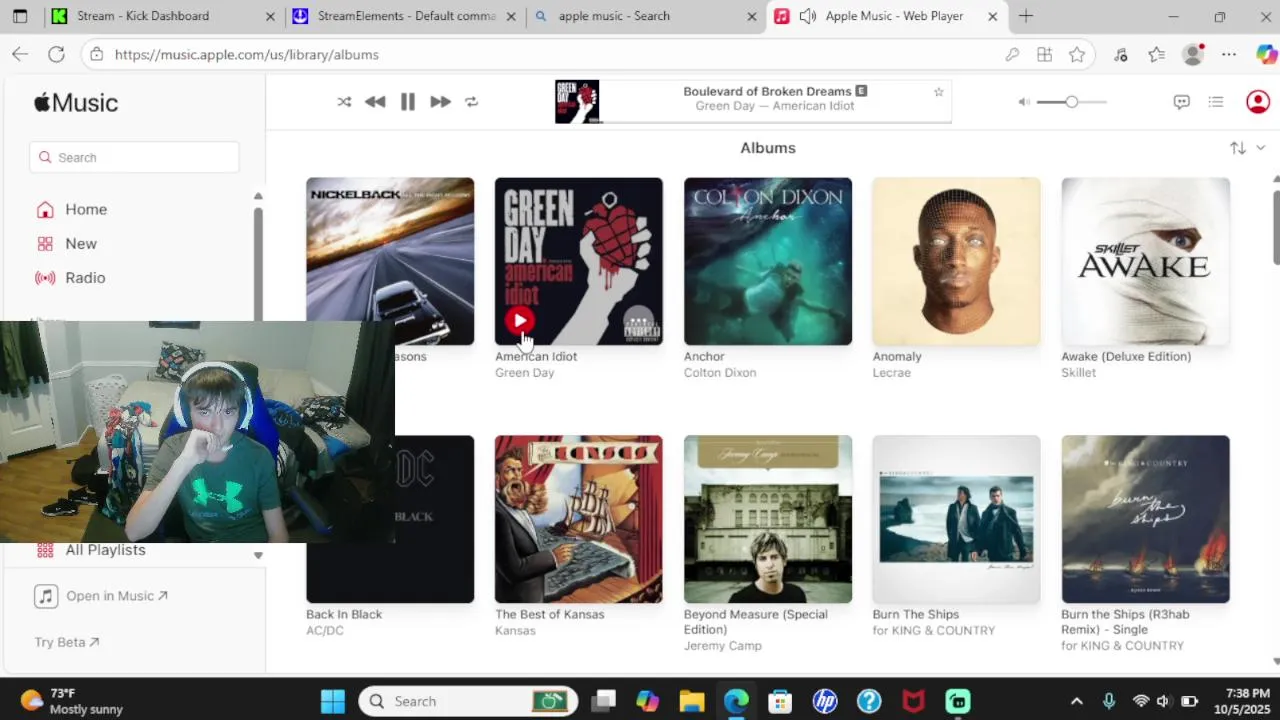
Task: Click the American Idiot album title
Action: [536, 356]
